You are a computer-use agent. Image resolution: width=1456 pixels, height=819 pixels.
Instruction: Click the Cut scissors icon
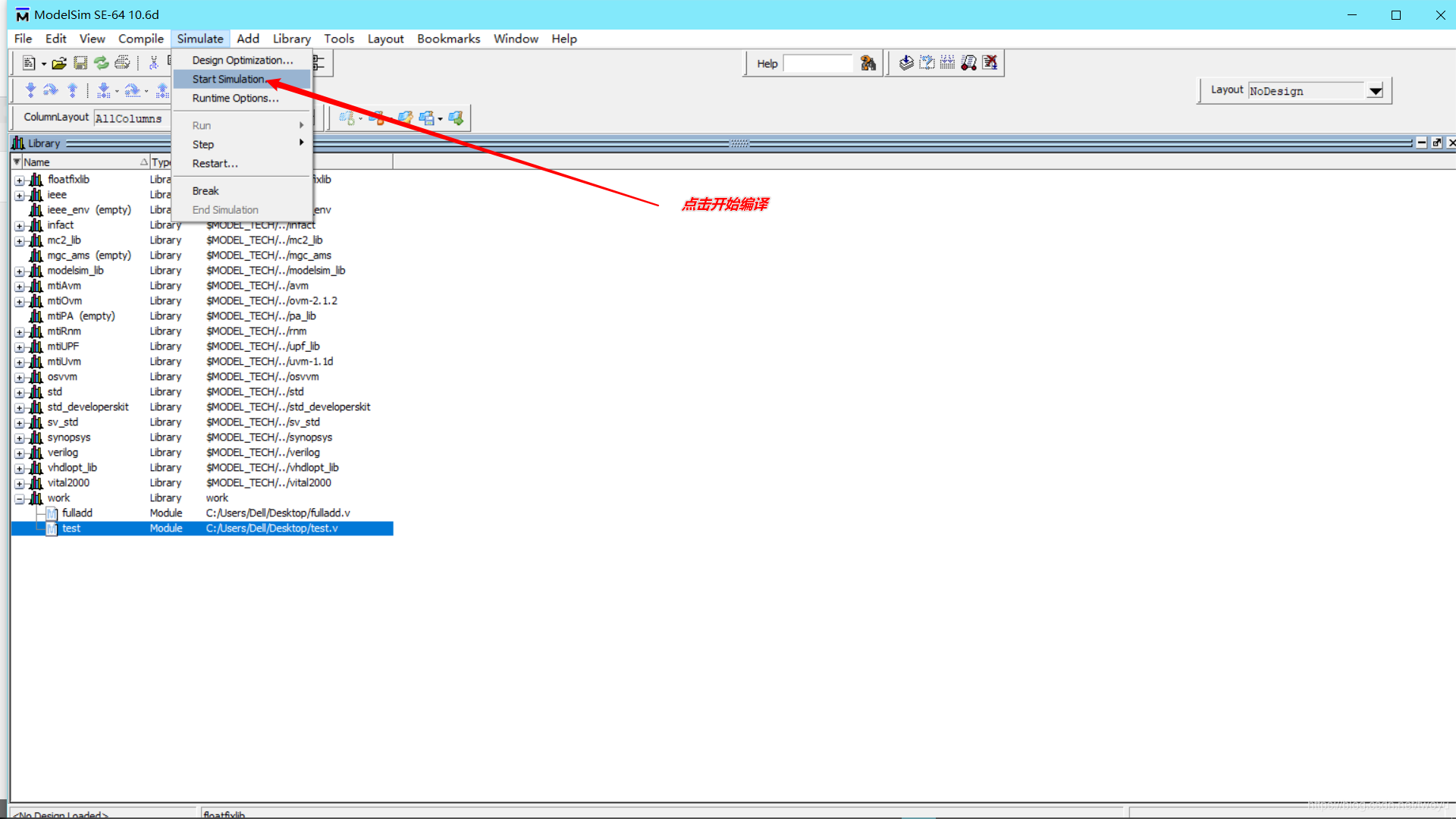coord(154,63)
